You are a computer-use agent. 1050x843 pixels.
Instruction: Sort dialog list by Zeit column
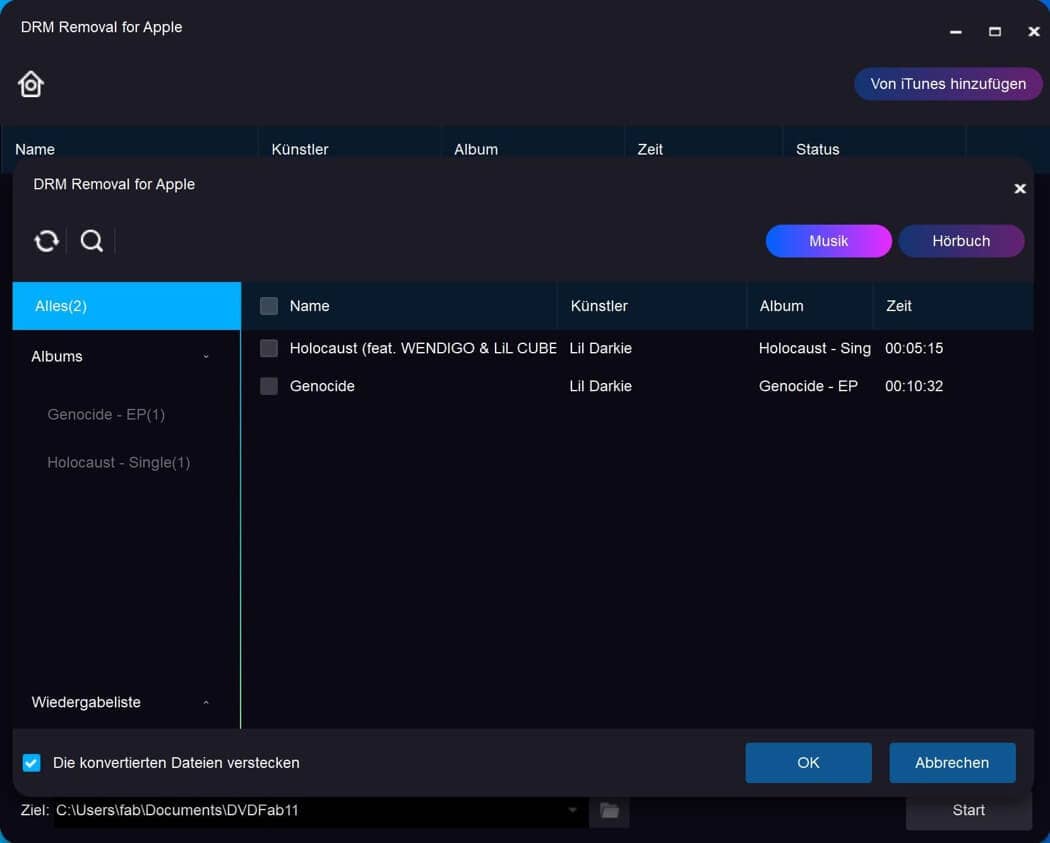click(899, 306)
